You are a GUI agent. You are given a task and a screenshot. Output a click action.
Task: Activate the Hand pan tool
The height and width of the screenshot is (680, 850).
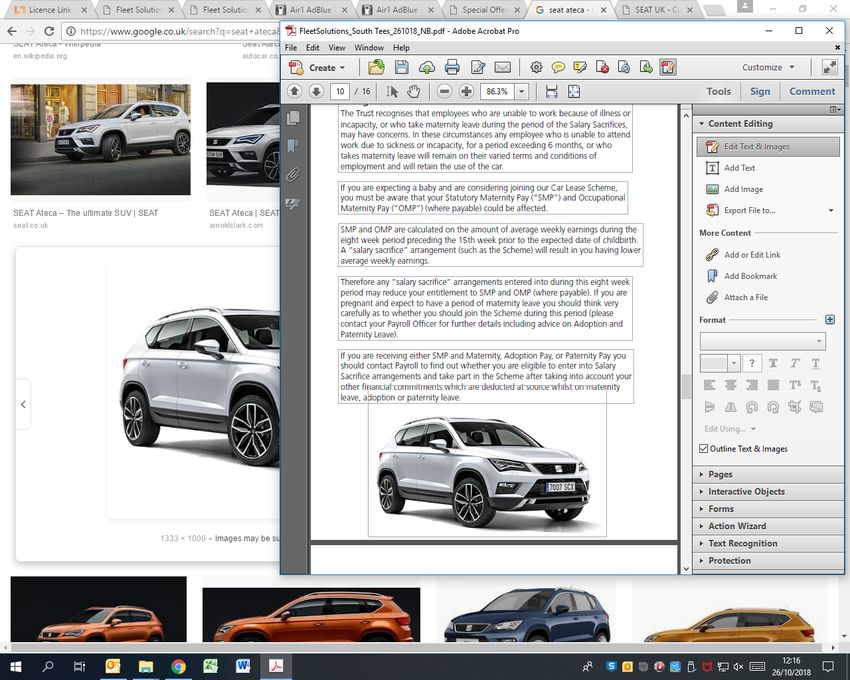(414, 91)
